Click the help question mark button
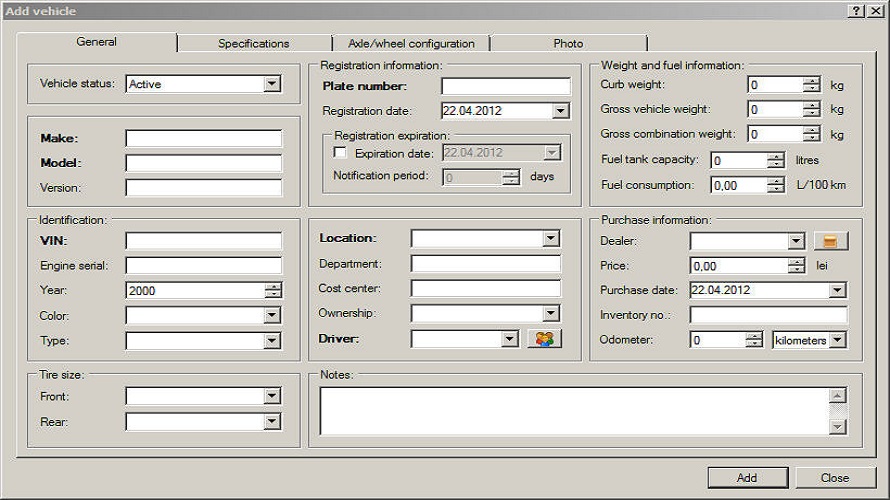890x500 pixels. (857, 10)
